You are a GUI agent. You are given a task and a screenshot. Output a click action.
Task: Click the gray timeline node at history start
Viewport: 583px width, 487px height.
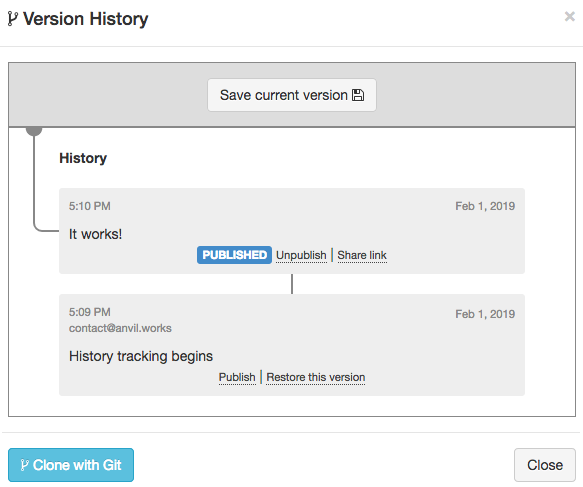click(x=34, y=130)
